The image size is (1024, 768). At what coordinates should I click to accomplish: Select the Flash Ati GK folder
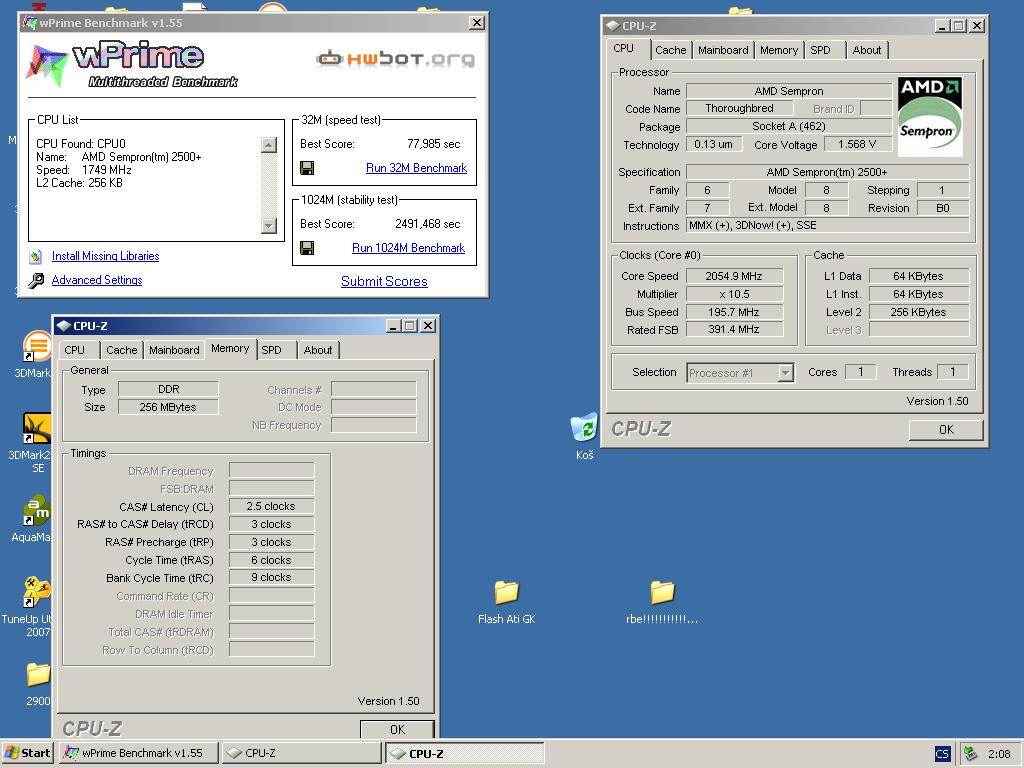point(506,592)
